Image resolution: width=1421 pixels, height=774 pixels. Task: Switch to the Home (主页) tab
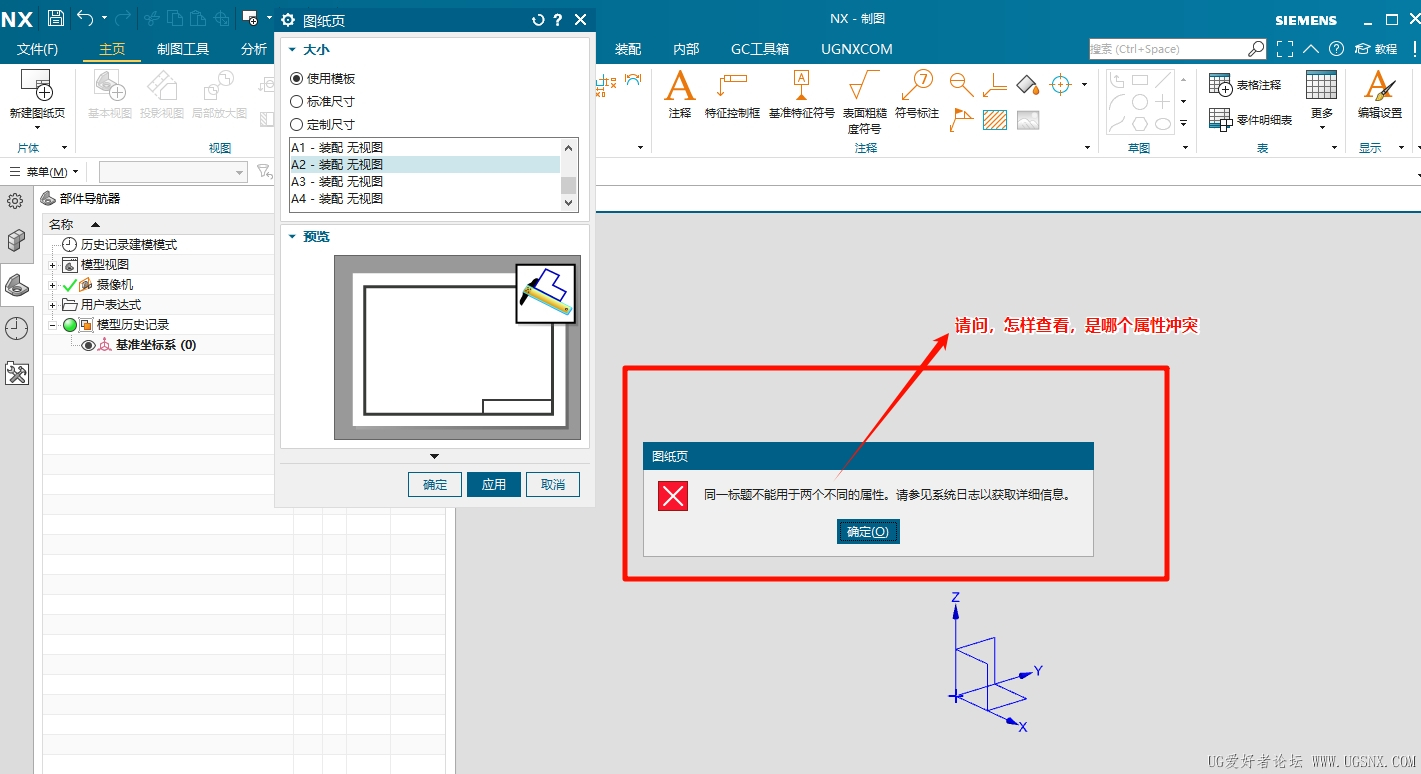112,49
